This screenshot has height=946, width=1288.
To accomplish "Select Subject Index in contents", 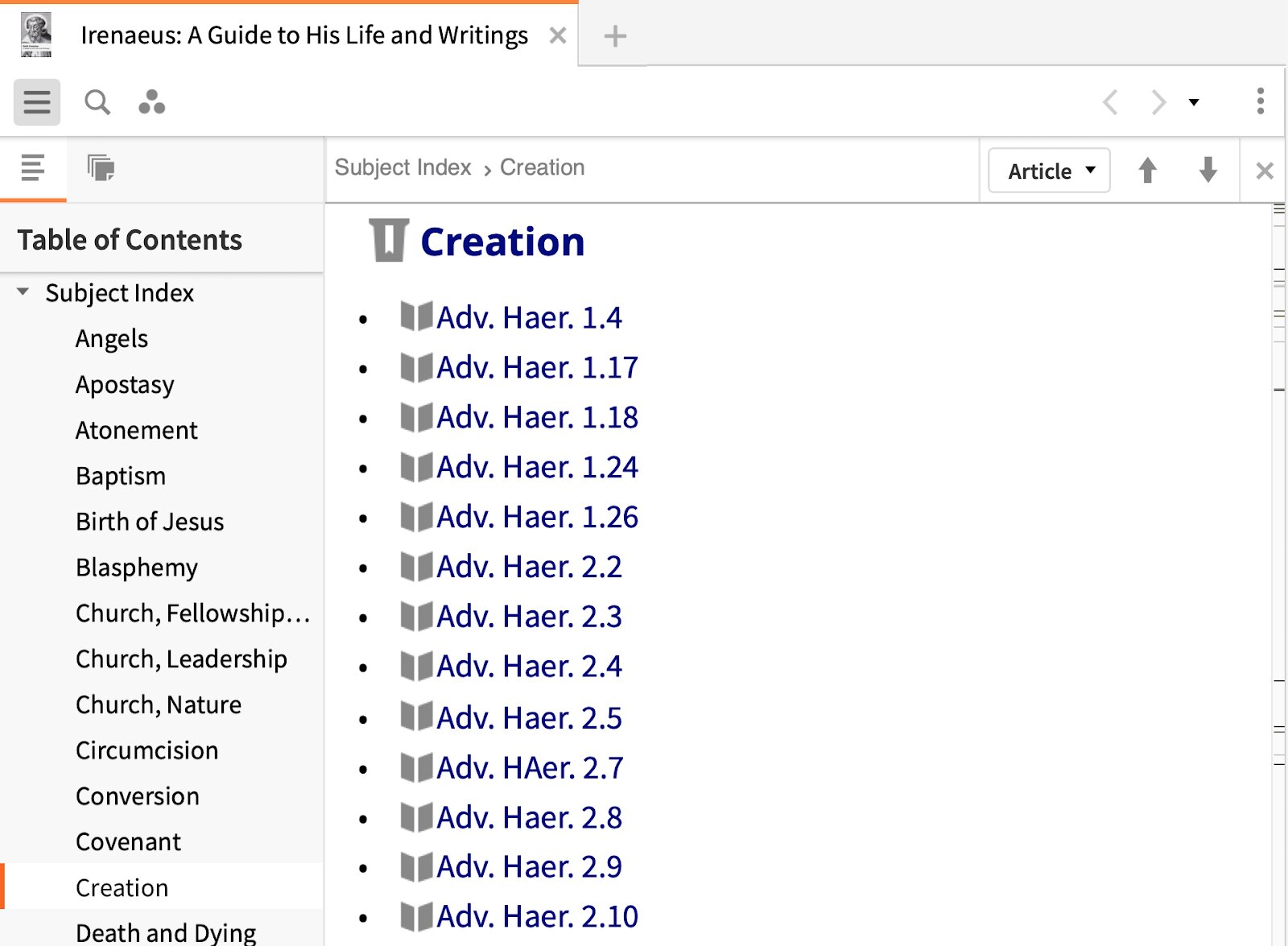I will [119, 293].
